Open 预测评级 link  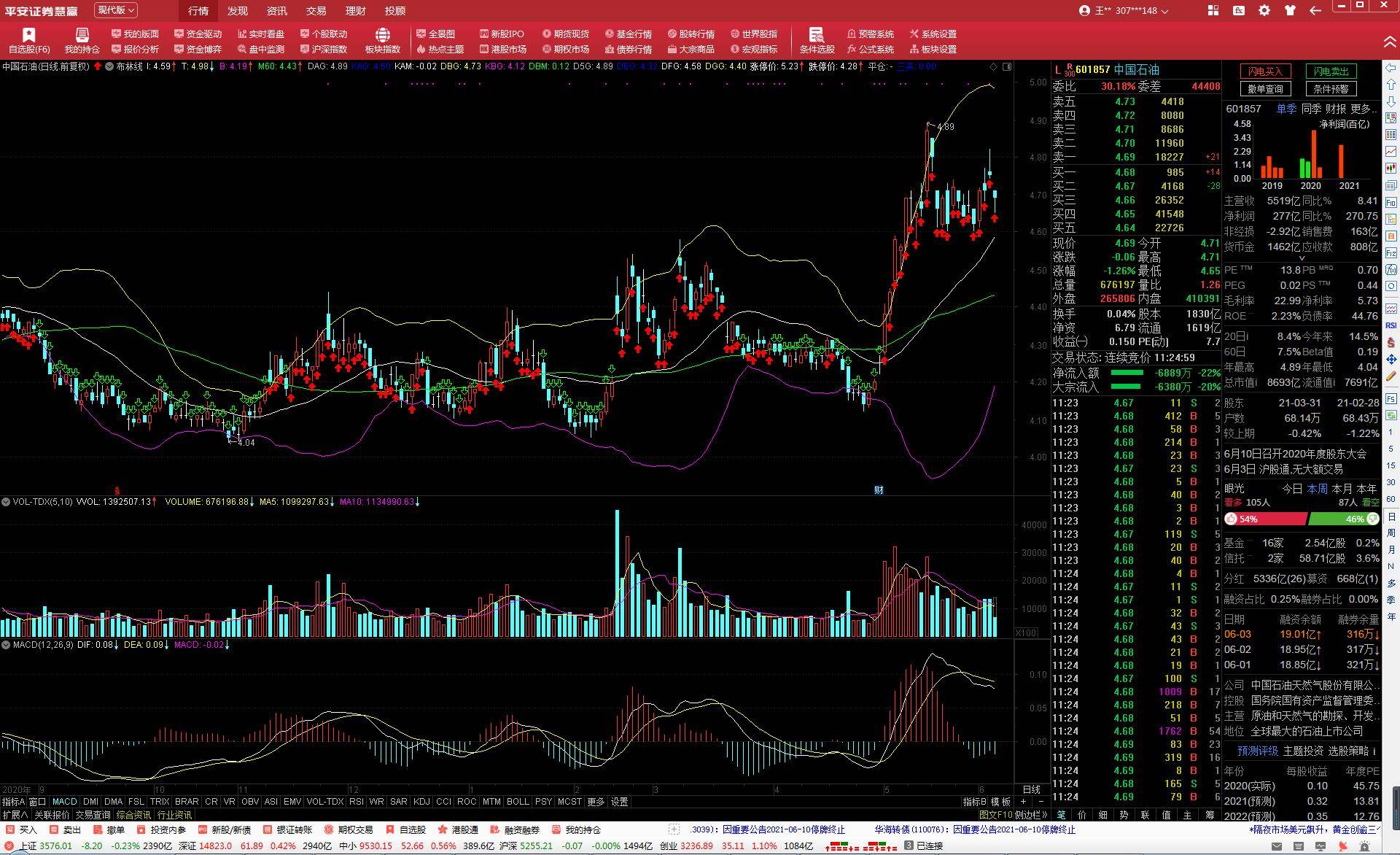tap(1258, 751)
